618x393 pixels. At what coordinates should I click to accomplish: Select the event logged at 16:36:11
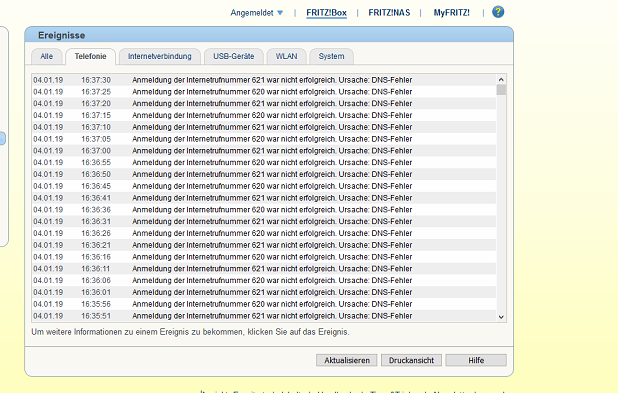tap(264, 269)
